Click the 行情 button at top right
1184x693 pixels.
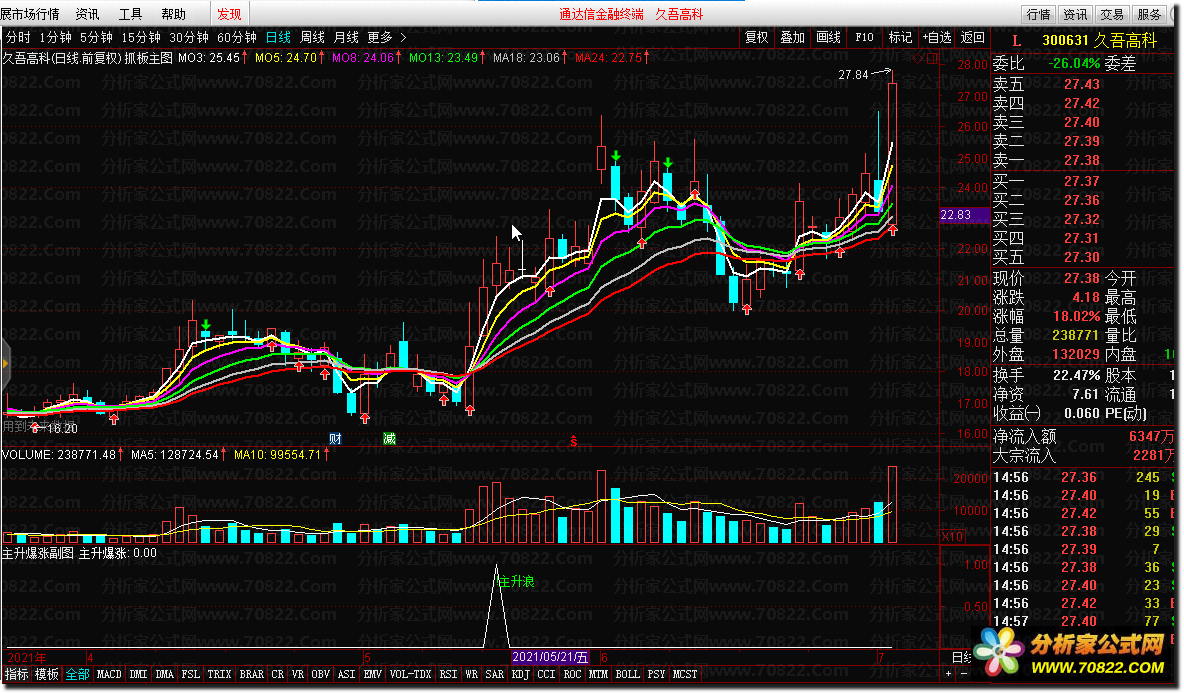1038,14
